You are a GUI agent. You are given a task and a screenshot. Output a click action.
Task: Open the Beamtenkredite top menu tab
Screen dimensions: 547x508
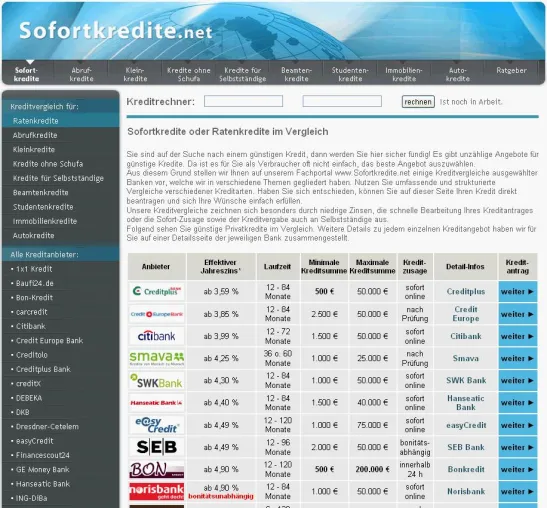coord(297,74)
